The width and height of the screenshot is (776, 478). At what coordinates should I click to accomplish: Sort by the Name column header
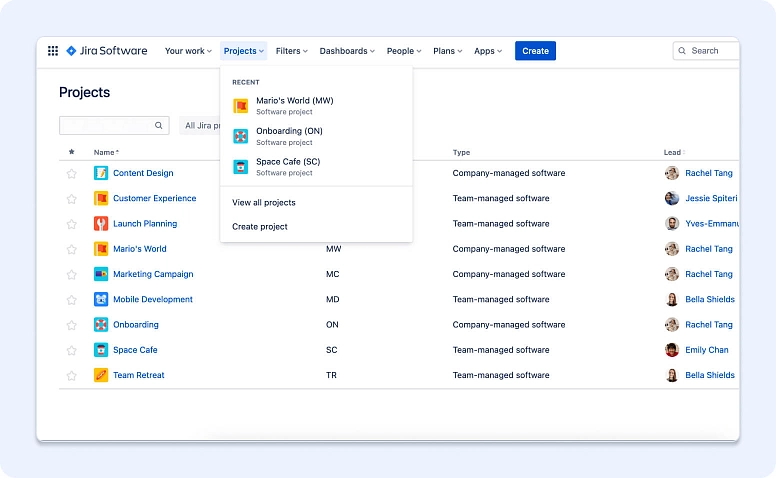point(106,152)
